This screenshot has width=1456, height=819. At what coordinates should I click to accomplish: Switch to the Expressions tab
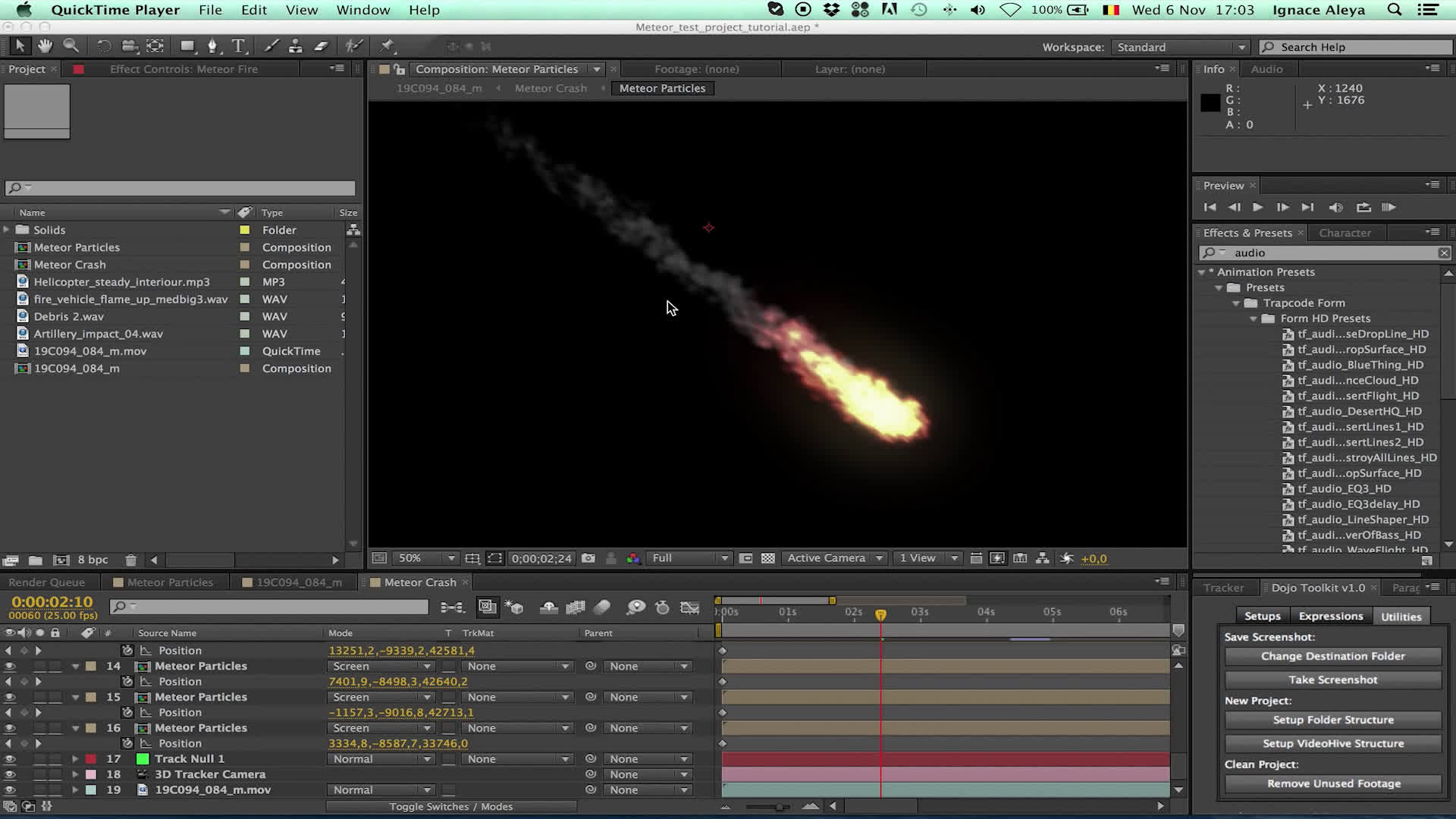click(x=1330, y=617)
